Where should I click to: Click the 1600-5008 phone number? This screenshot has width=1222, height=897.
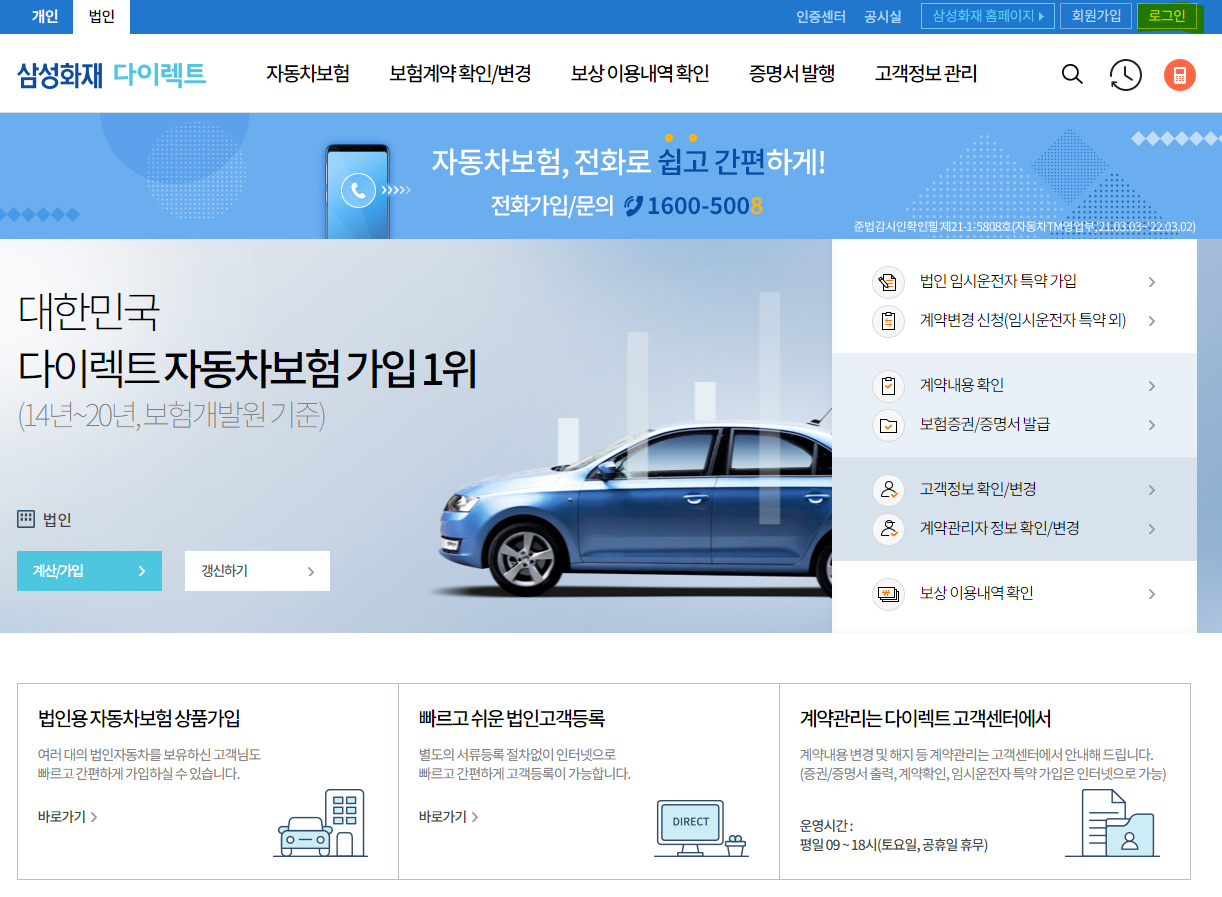pyautogui.click(x=705, y=206)
